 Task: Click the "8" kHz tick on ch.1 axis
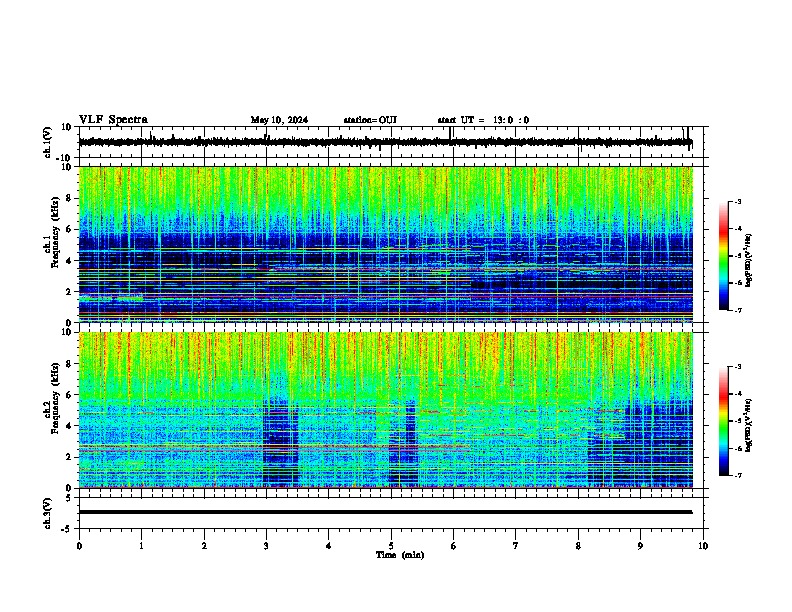(69, 198)
